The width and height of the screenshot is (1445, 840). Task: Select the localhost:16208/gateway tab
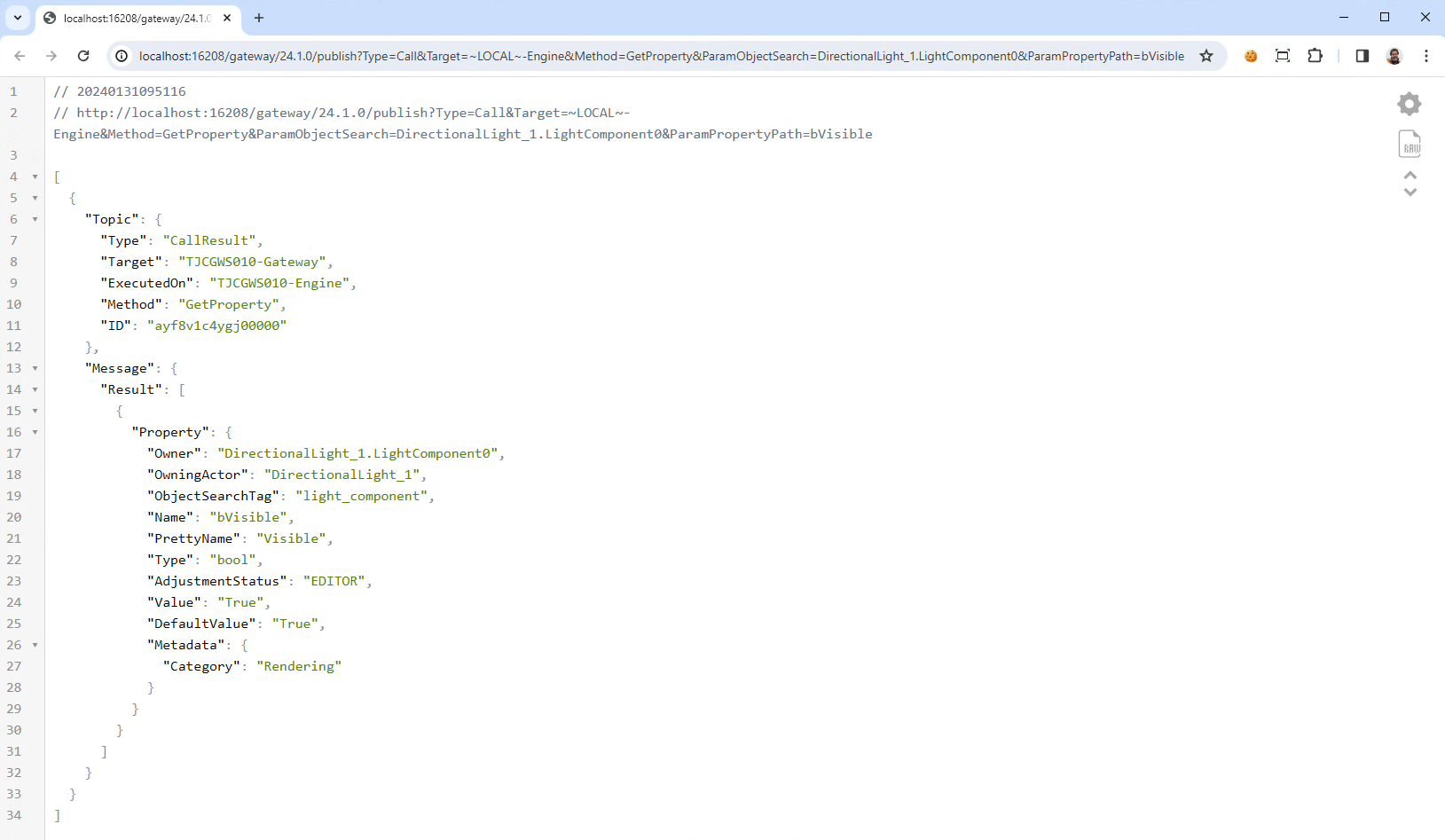tap(133, 18)
